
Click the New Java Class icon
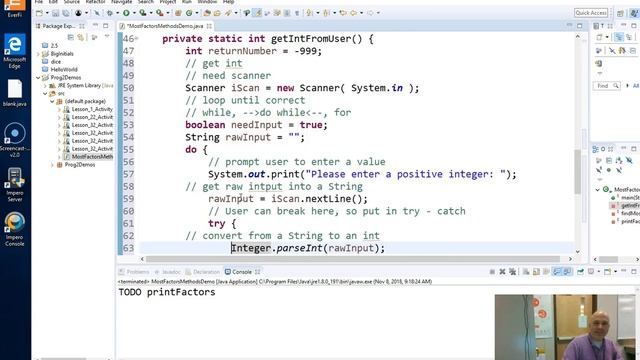tap(189, 13)
